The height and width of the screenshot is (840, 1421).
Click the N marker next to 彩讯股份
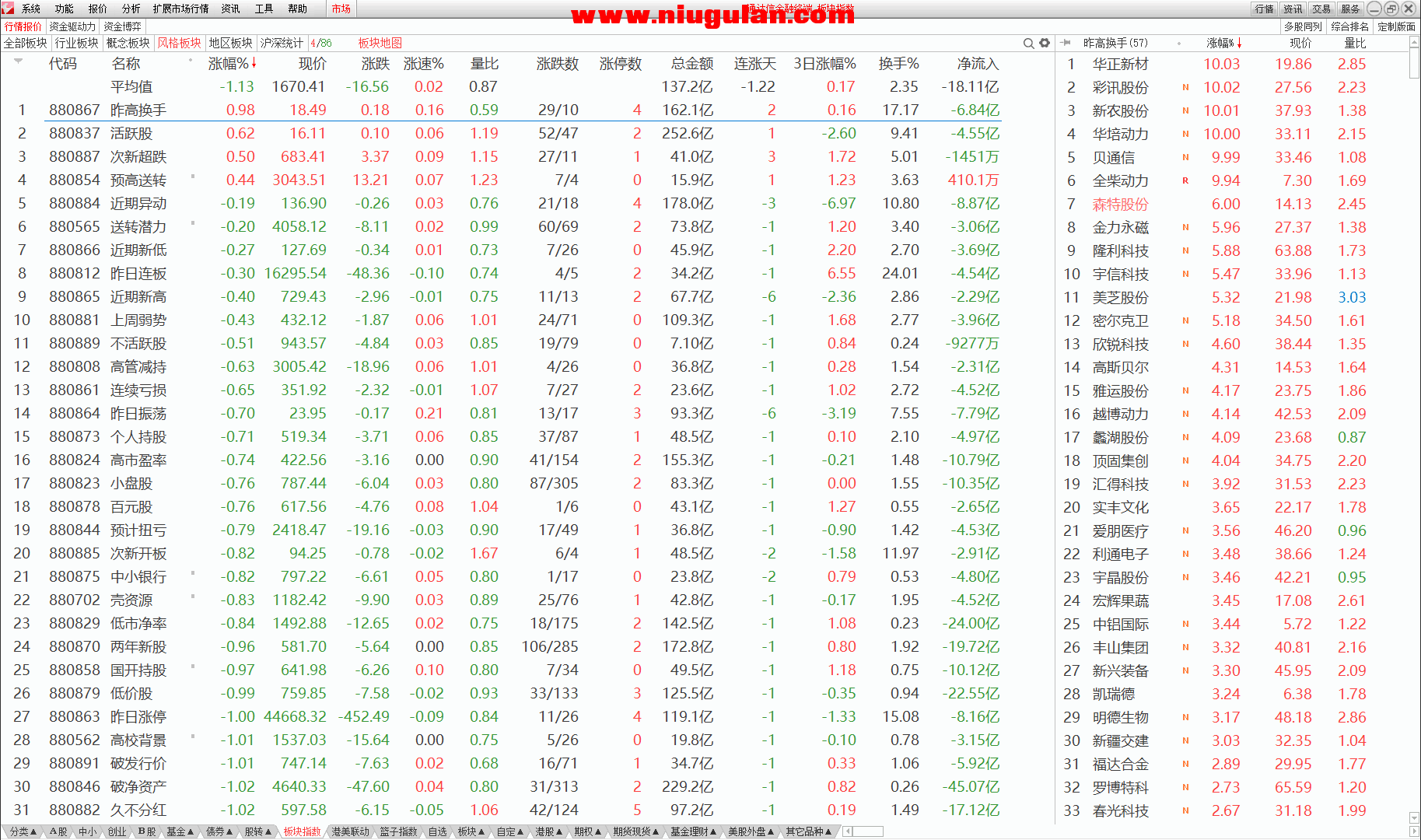click(1185, 87)
